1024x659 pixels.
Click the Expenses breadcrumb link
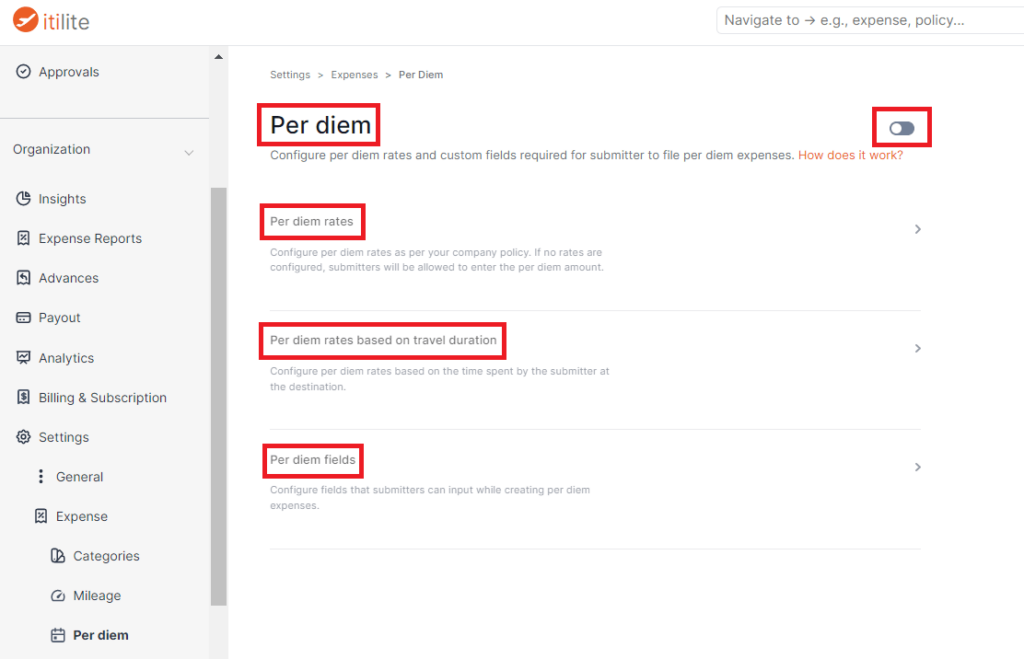[x=354, y=74]
